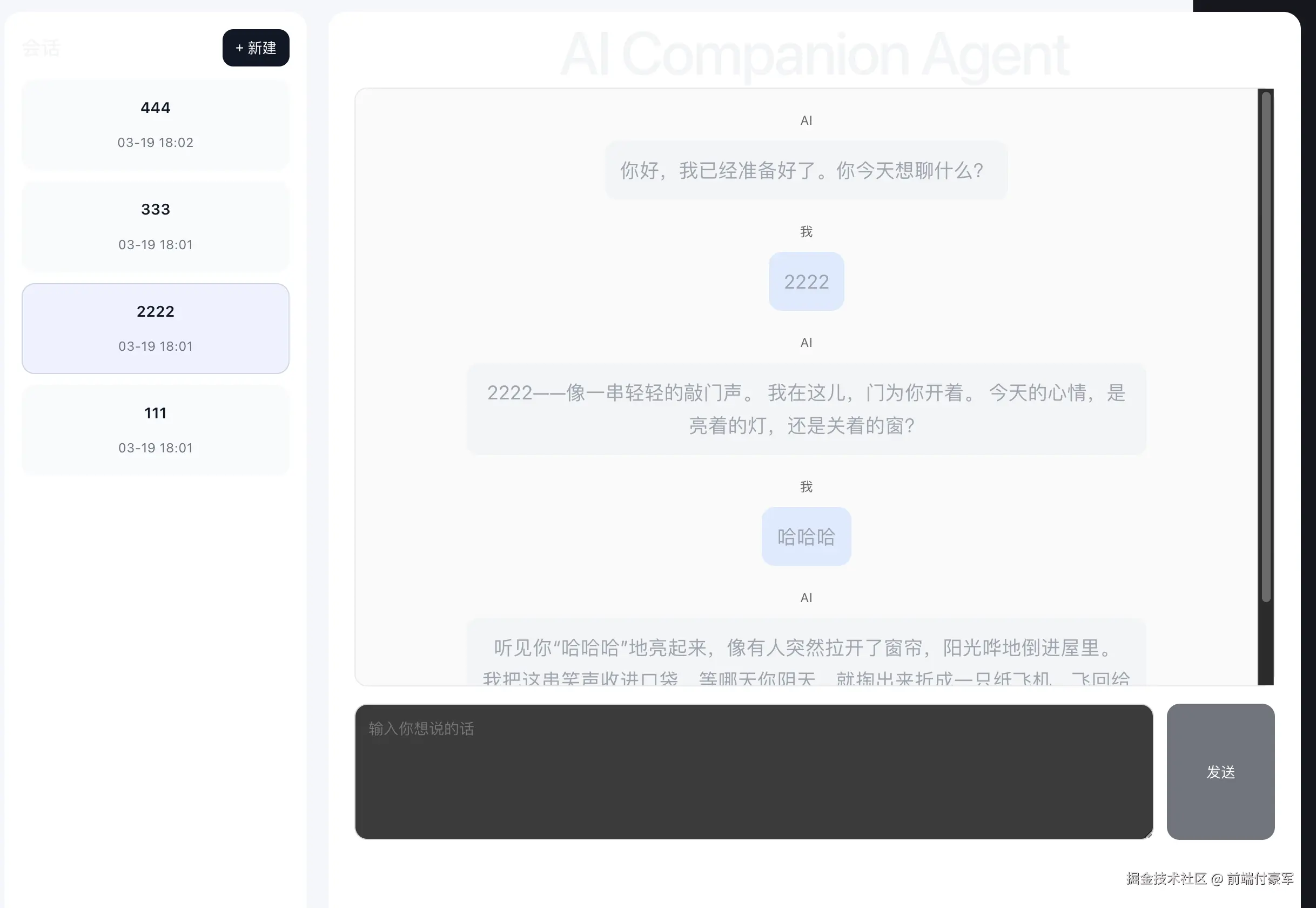Screen dimensions: 1316x908
Task: Focus the 输入你想说的话 message input box
Action: click(x=753, y=771)
